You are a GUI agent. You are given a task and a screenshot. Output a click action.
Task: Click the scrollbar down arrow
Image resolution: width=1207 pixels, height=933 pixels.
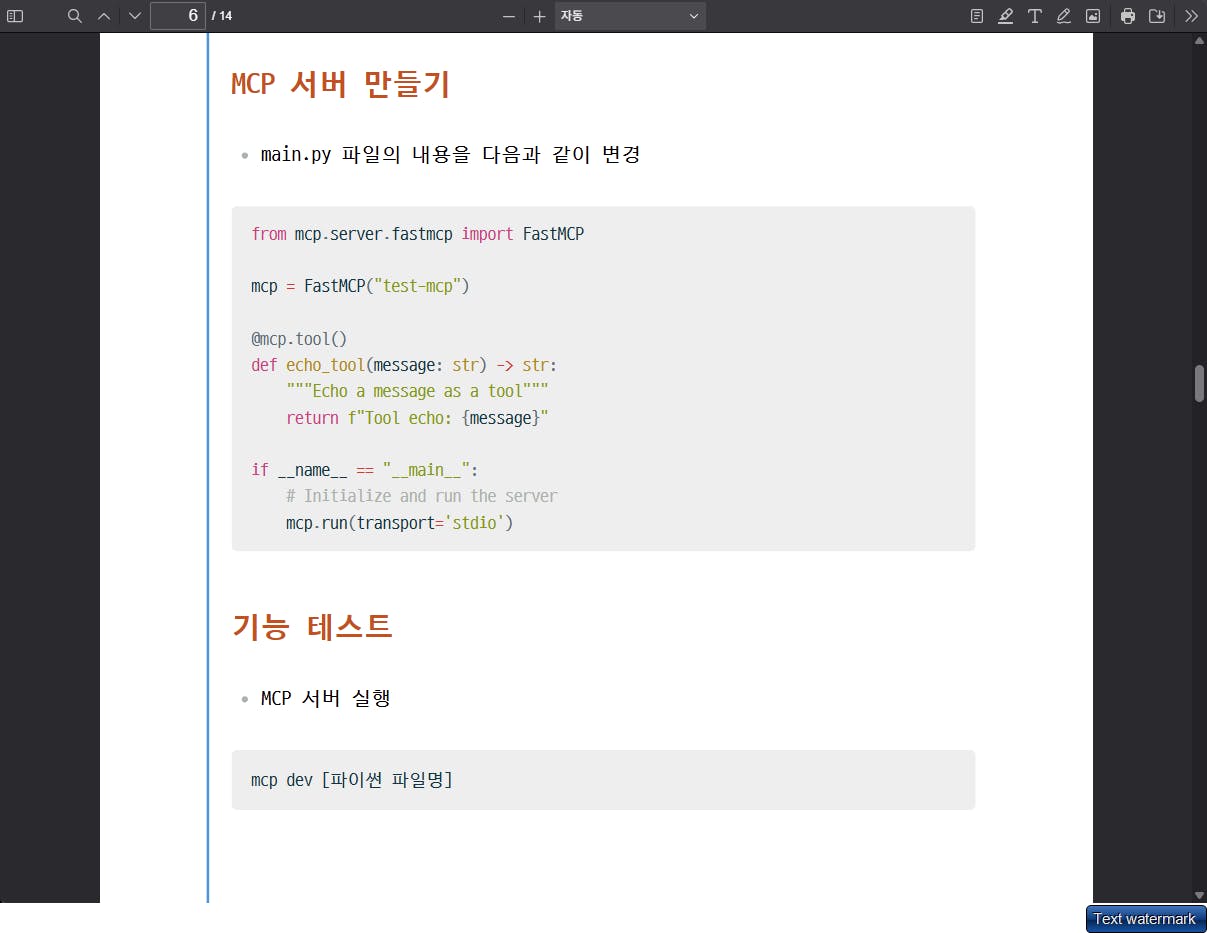[x=1199, y=895]
